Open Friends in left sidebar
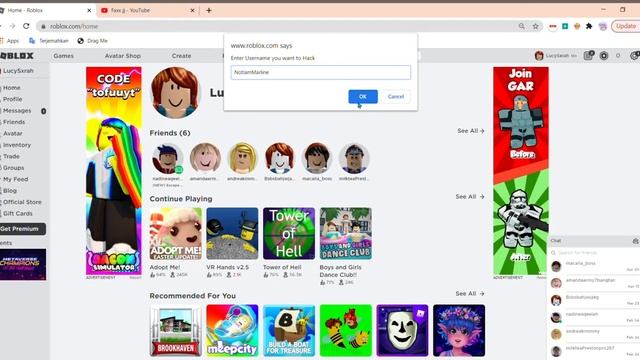Image resolution: width=640 pixels, height=360 pixels. coord(13,122)
